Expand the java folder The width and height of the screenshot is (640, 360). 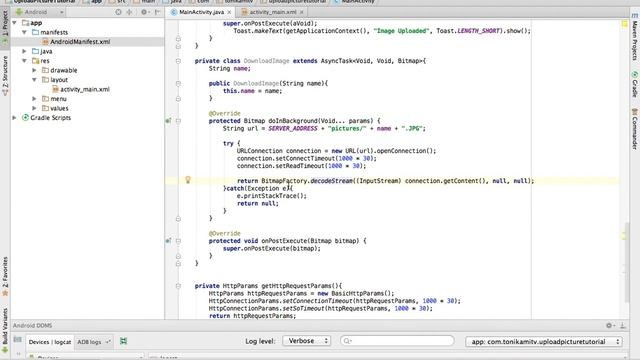[24, 51]
